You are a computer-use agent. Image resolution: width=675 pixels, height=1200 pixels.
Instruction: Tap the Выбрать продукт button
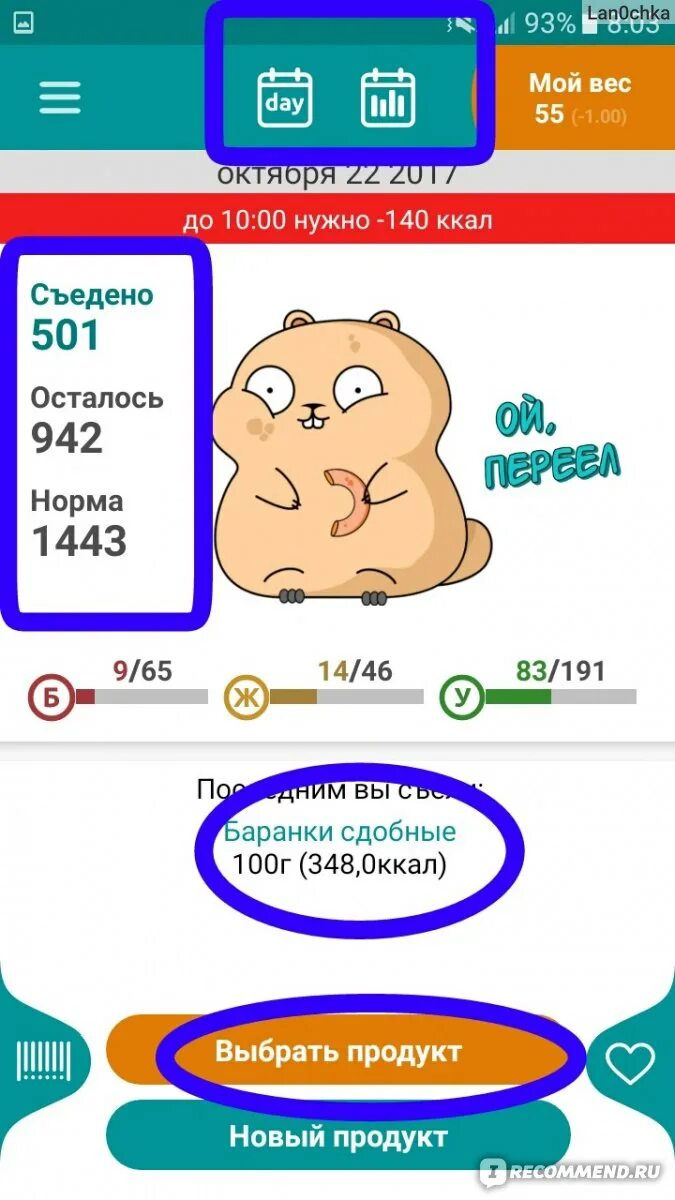[338, 1052]
